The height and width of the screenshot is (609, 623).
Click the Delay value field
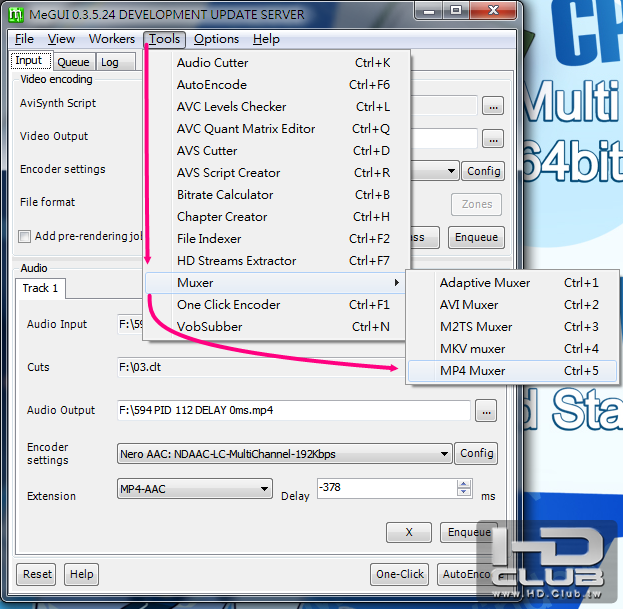pyautogui.click(x=387, y=488)
